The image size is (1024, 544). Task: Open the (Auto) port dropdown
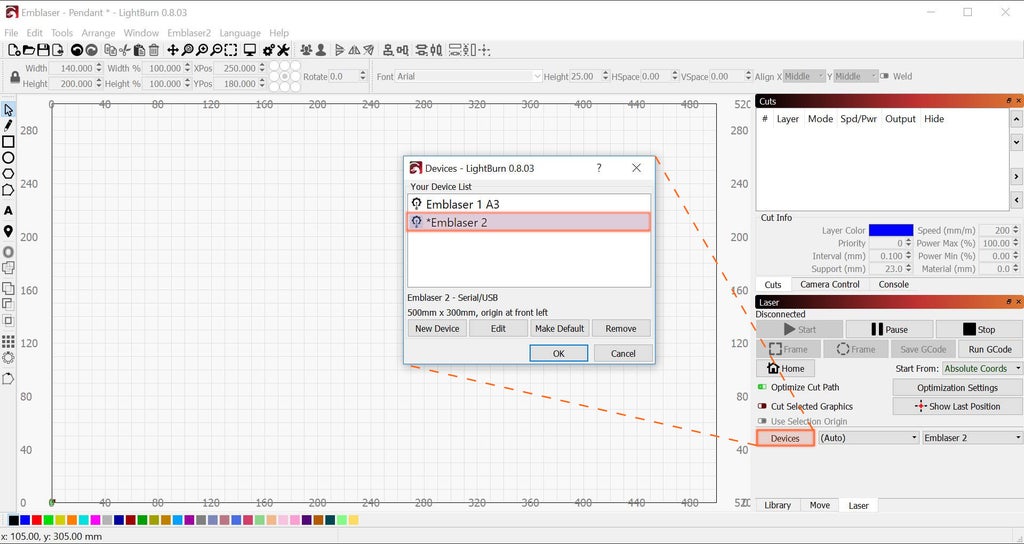pos(869,438)
